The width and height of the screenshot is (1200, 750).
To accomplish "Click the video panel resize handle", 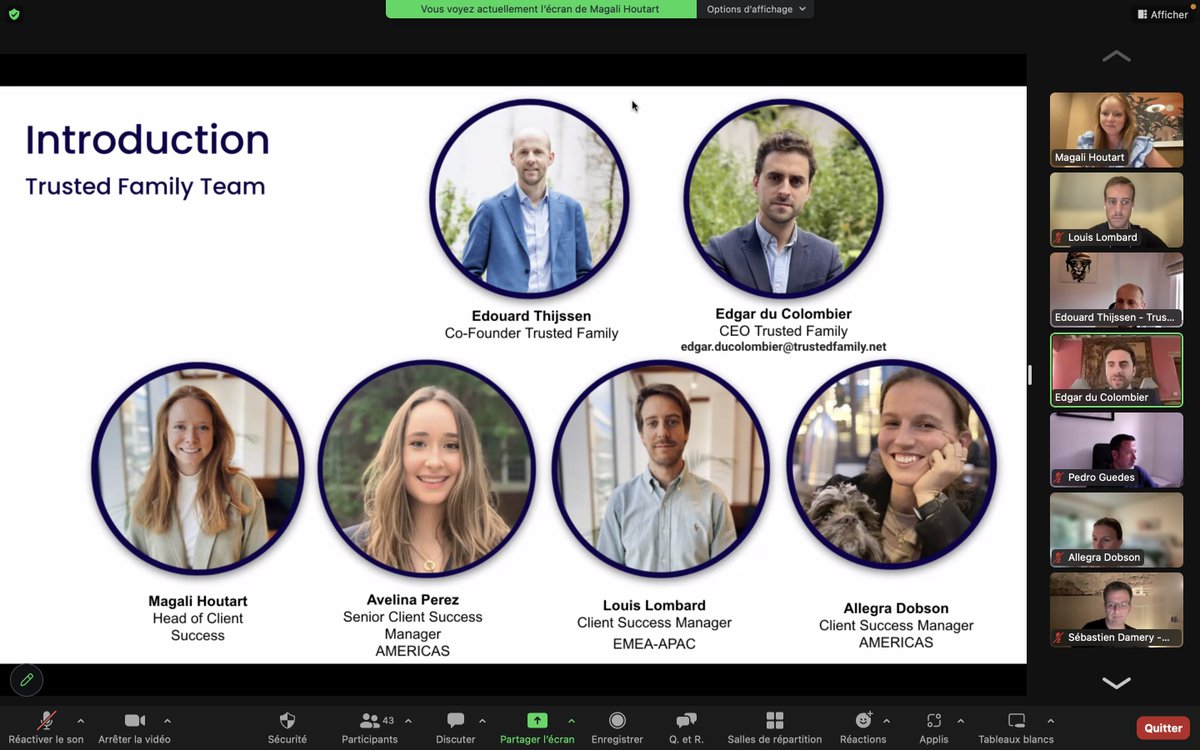I will point(1030,375).
